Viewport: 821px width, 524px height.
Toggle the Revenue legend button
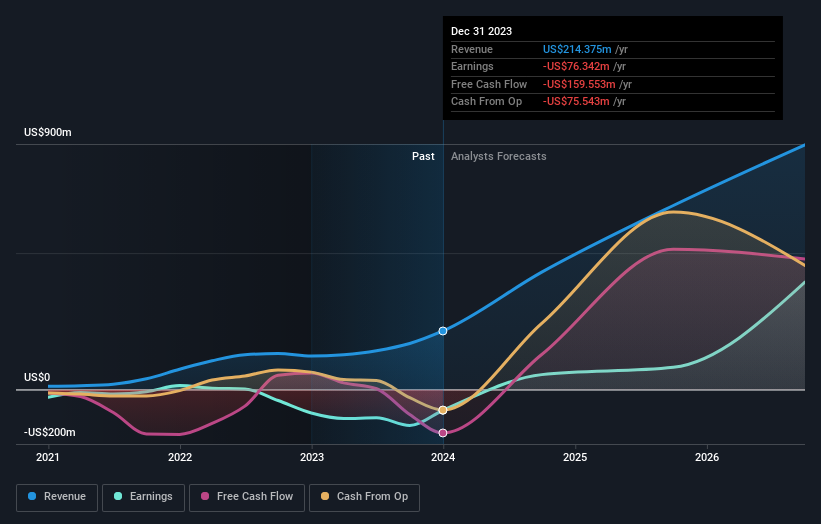point(57,497)
